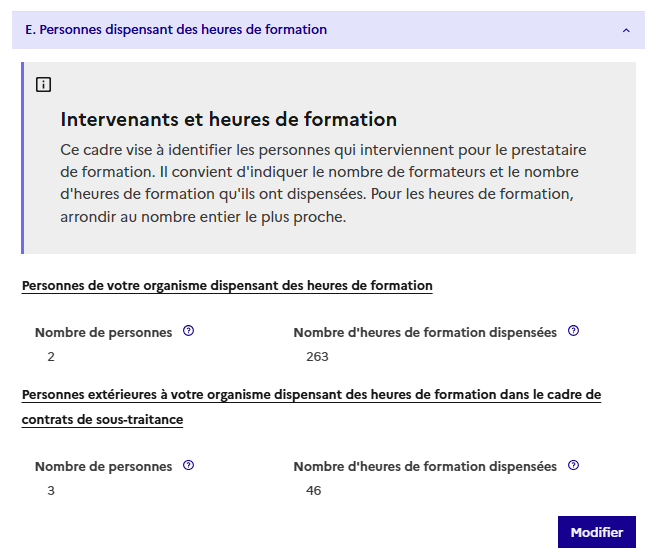
Task: Click 'Nombre de personnes' label for external staff
Action: pos(104,467)
